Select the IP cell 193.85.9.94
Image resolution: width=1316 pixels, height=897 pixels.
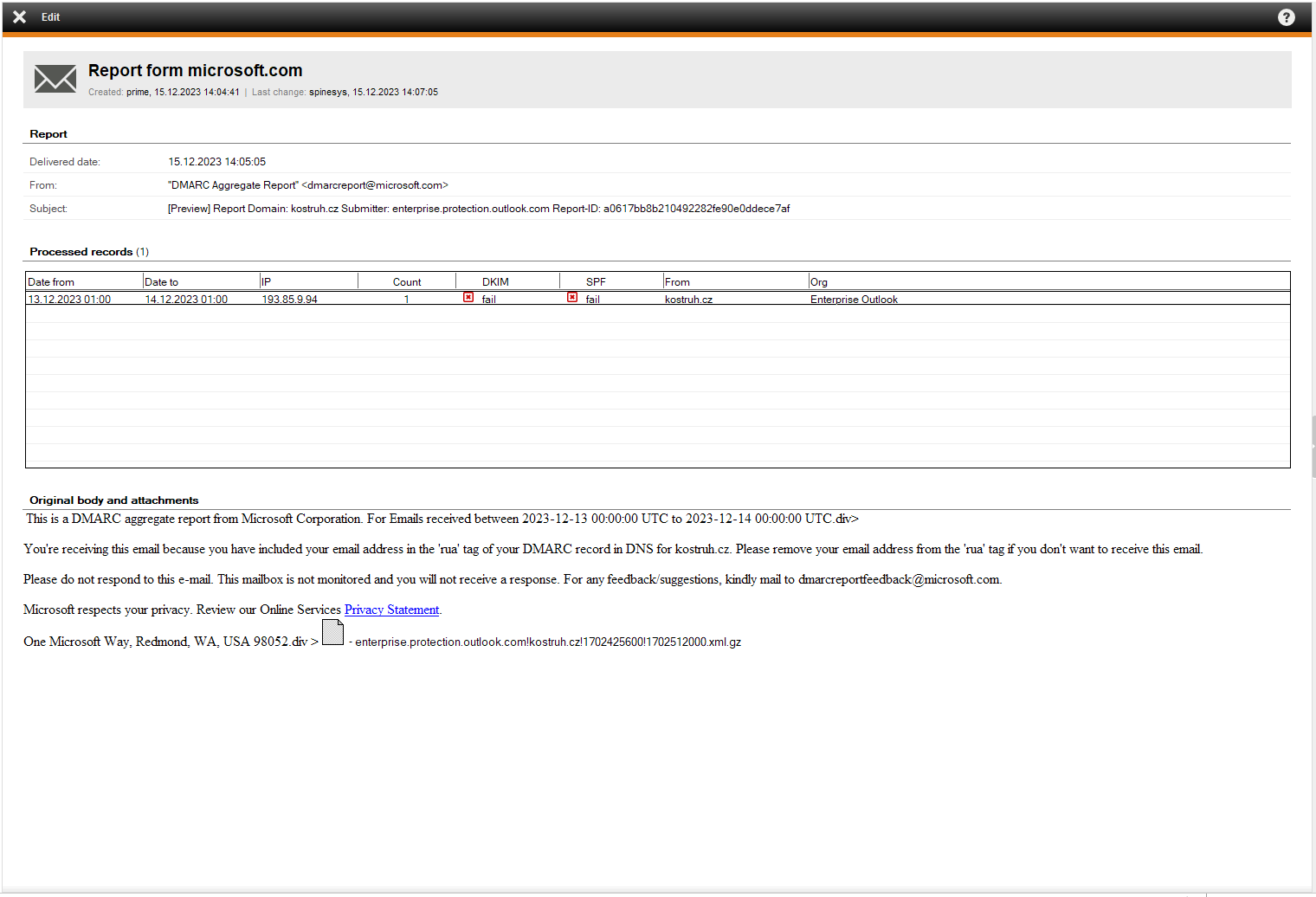(290, 300)
